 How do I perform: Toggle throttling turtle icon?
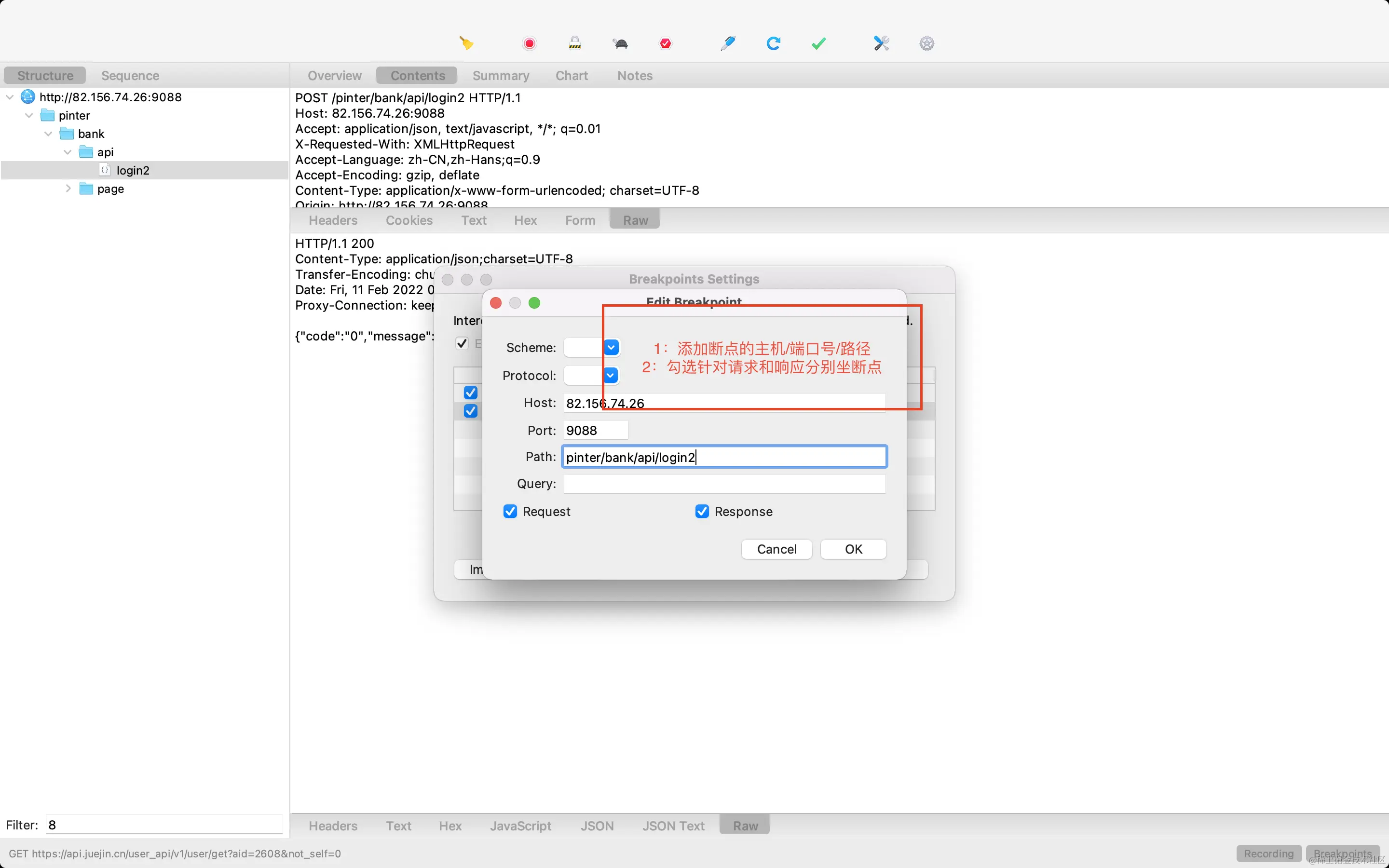[x=620, y=43]
